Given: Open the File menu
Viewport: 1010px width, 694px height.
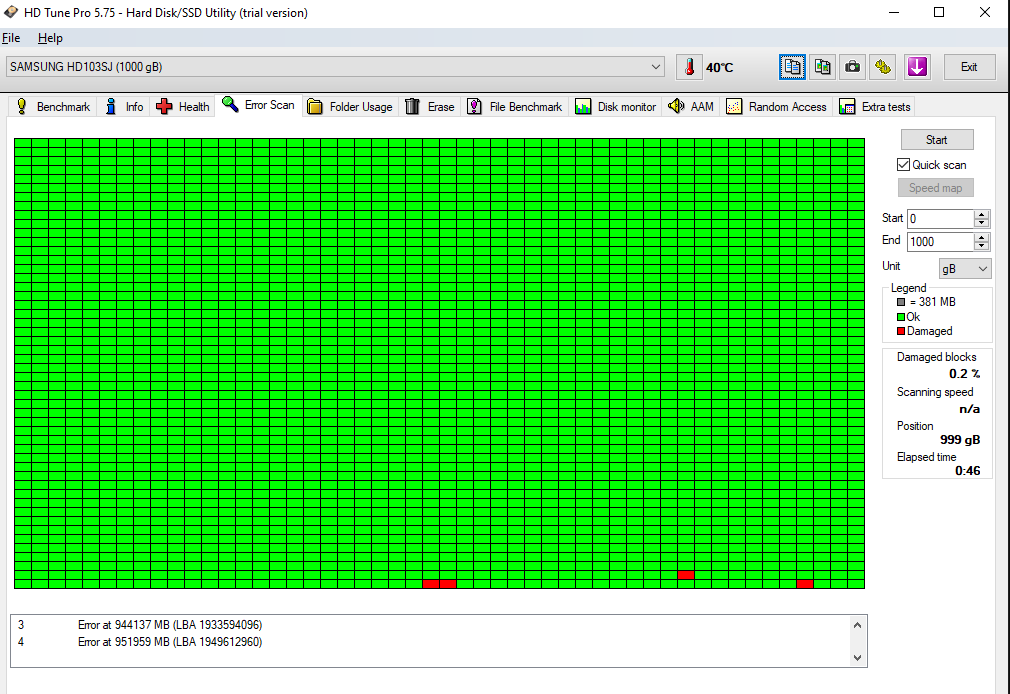Looking at the screenshot, I should [11, 38].
